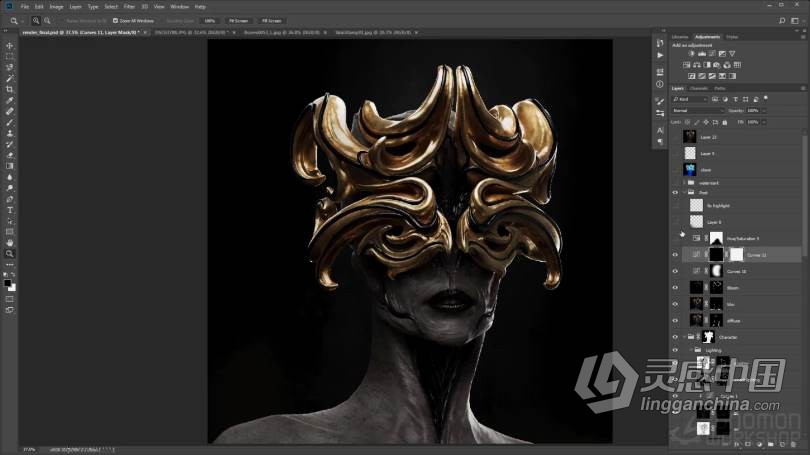Viewport: 810px width, 455px height.
Task: Set the foreground color swatch
Action: (7, 283)
